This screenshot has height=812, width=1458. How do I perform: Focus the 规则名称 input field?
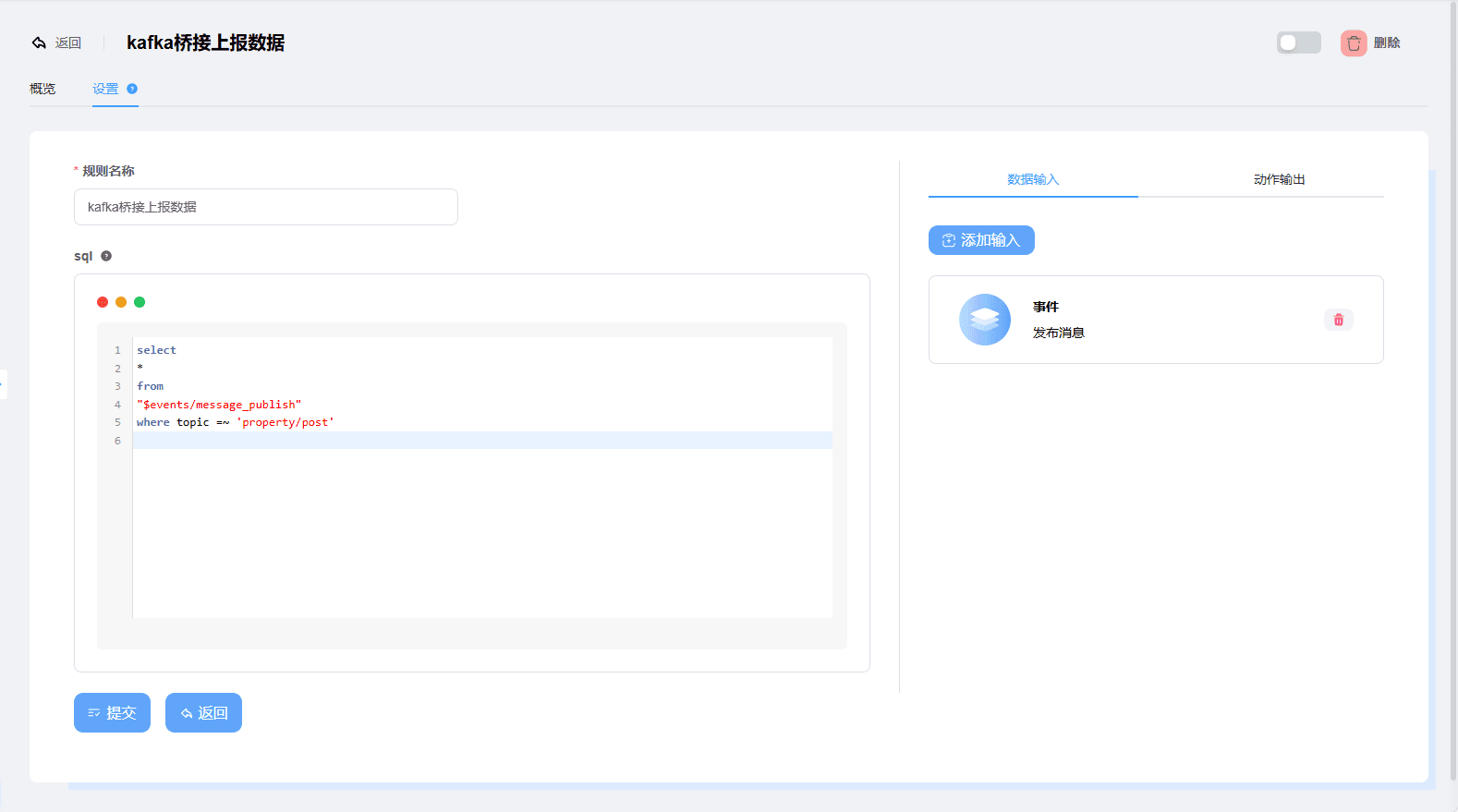click(x=266, y=207)
